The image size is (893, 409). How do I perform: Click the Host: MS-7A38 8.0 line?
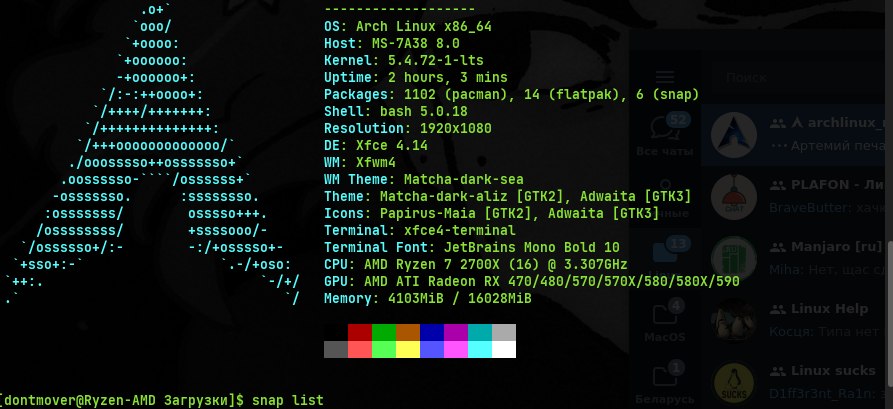(392, 43)
